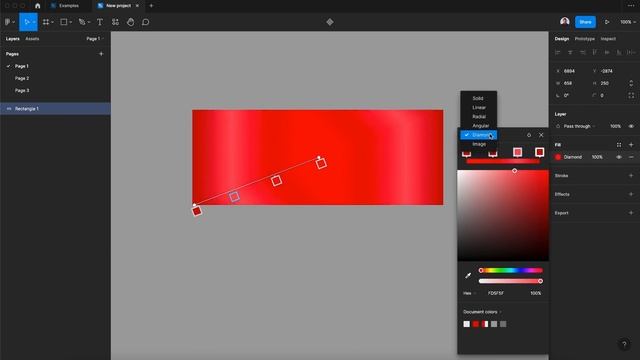Select the Comment tool
The height and width of the screenshot is (360, 640).
[146, 22]
